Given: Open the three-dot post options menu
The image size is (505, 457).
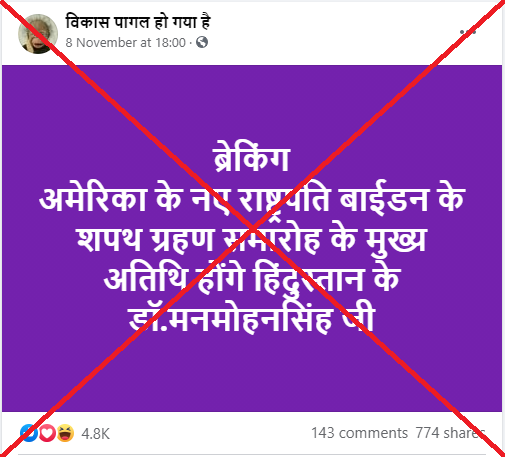Looking at the screenshot, I should 468,32.
